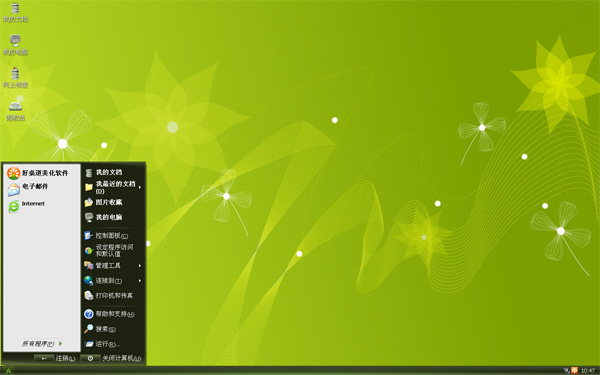Viewport: 600px width, 375px height.
Task: Click 注销 log off button
Action: click(x=55, y=358)
